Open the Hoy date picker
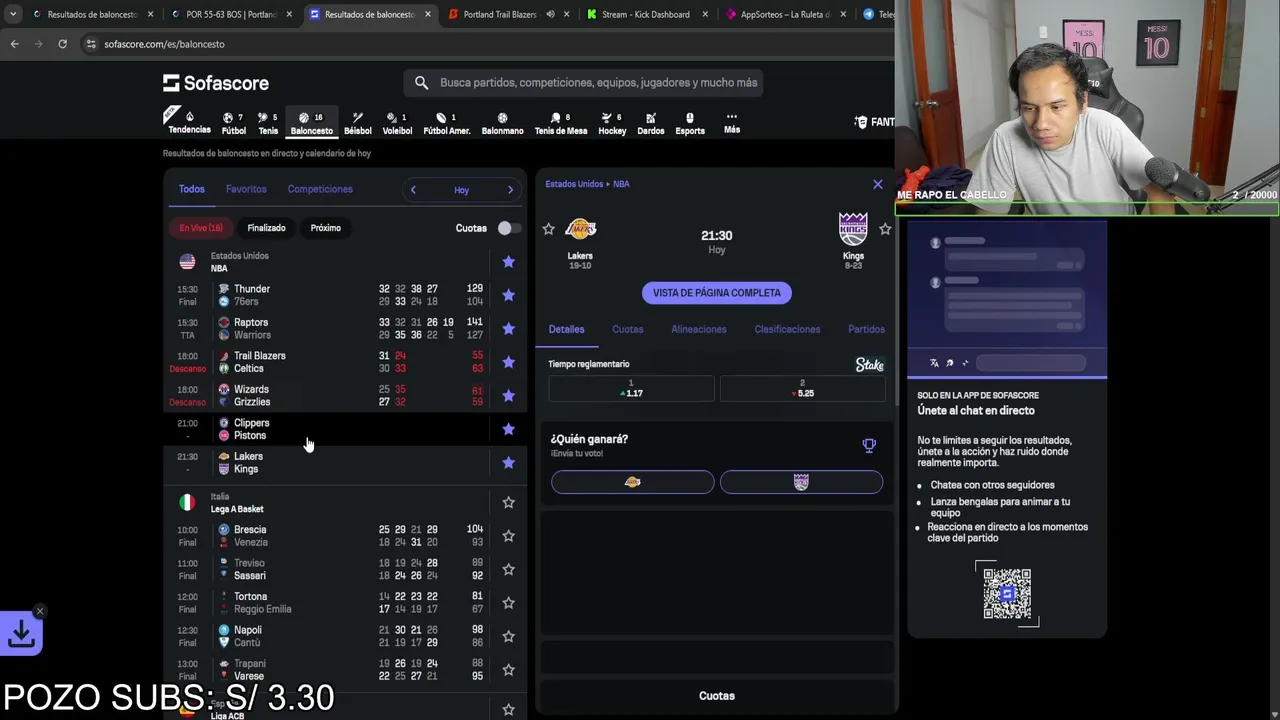Viewport: 1280px width, 720px height. click(461, 190)
